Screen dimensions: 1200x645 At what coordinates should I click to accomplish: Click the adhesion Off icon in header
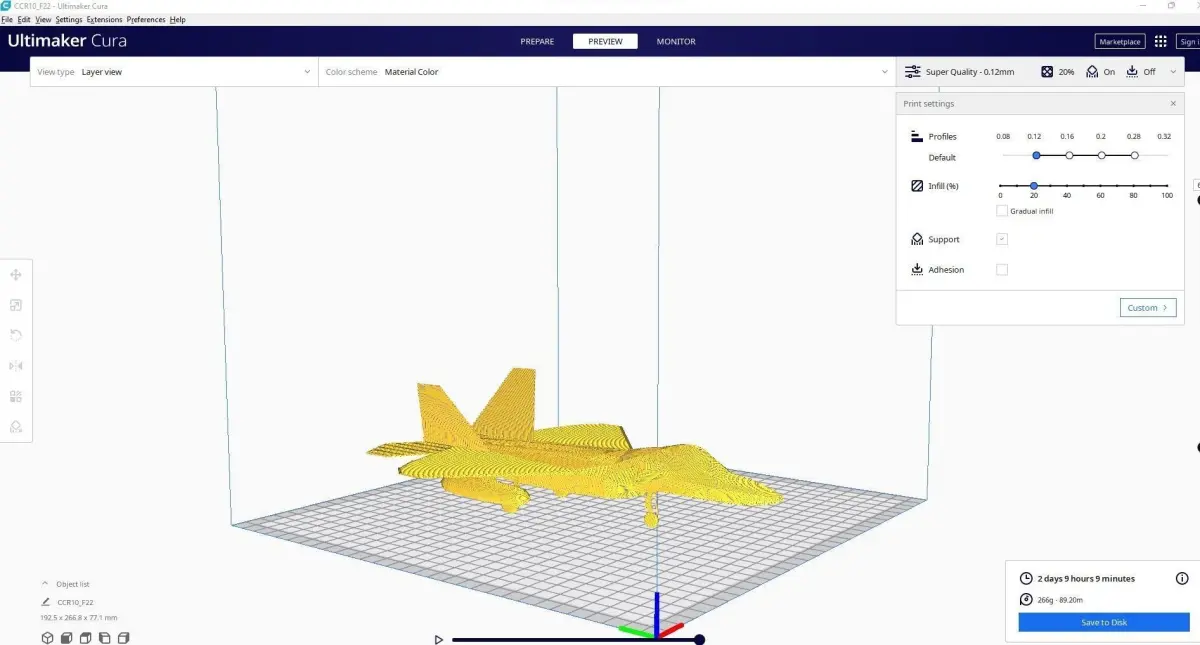(x=1132, y=72)
